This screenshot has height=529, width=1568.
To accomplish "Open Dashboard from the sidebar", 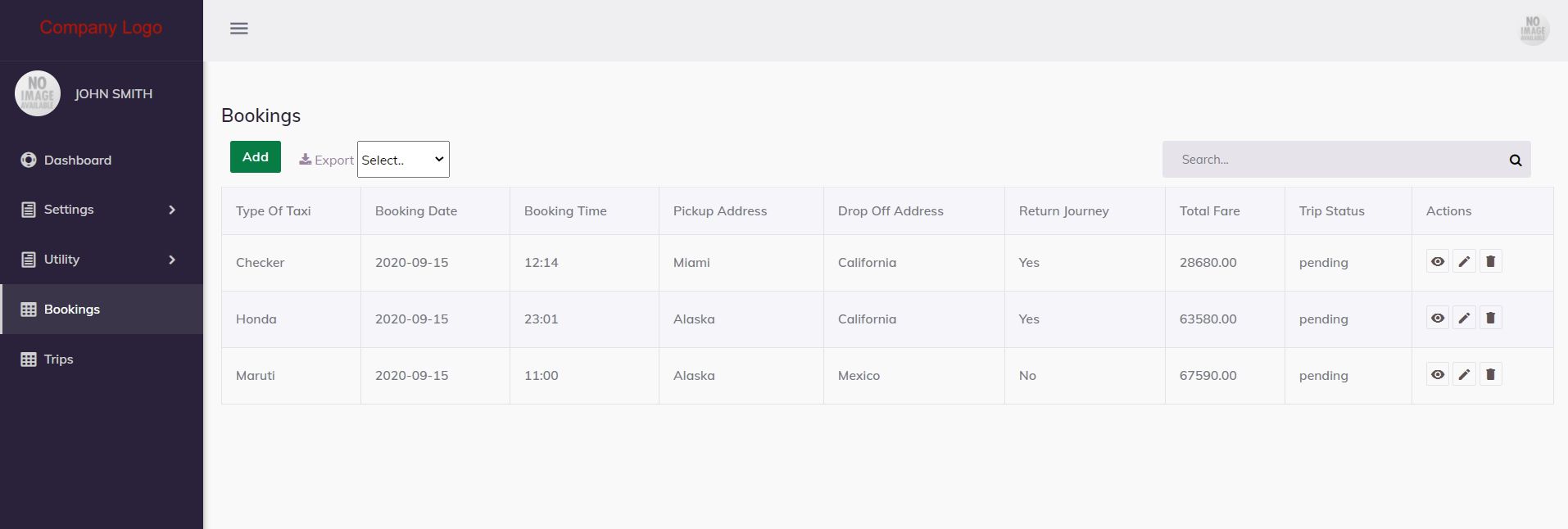I will 77,161.
